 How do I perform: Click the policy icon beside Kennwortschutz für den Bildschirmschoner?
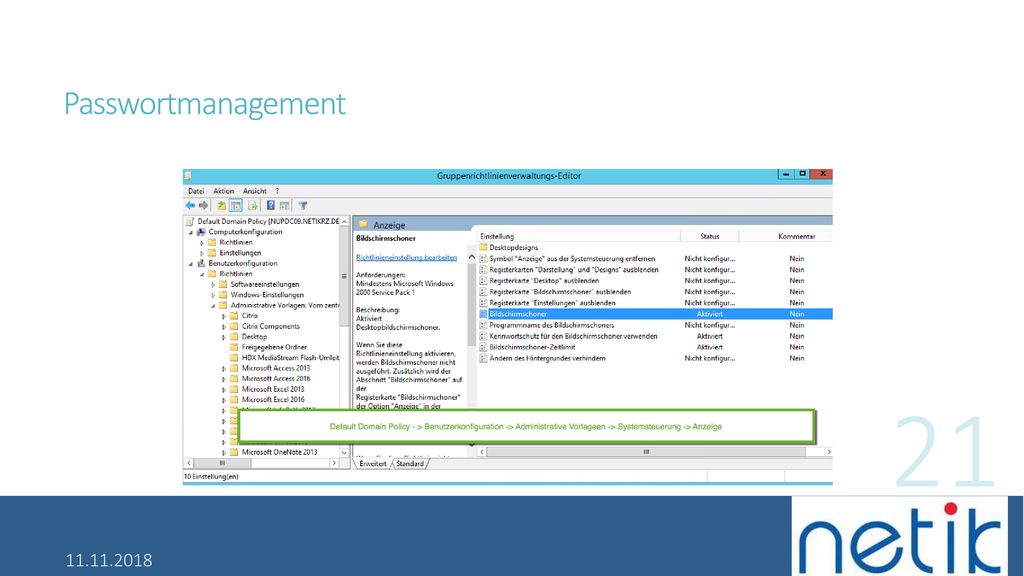click(x=483, y=336)
